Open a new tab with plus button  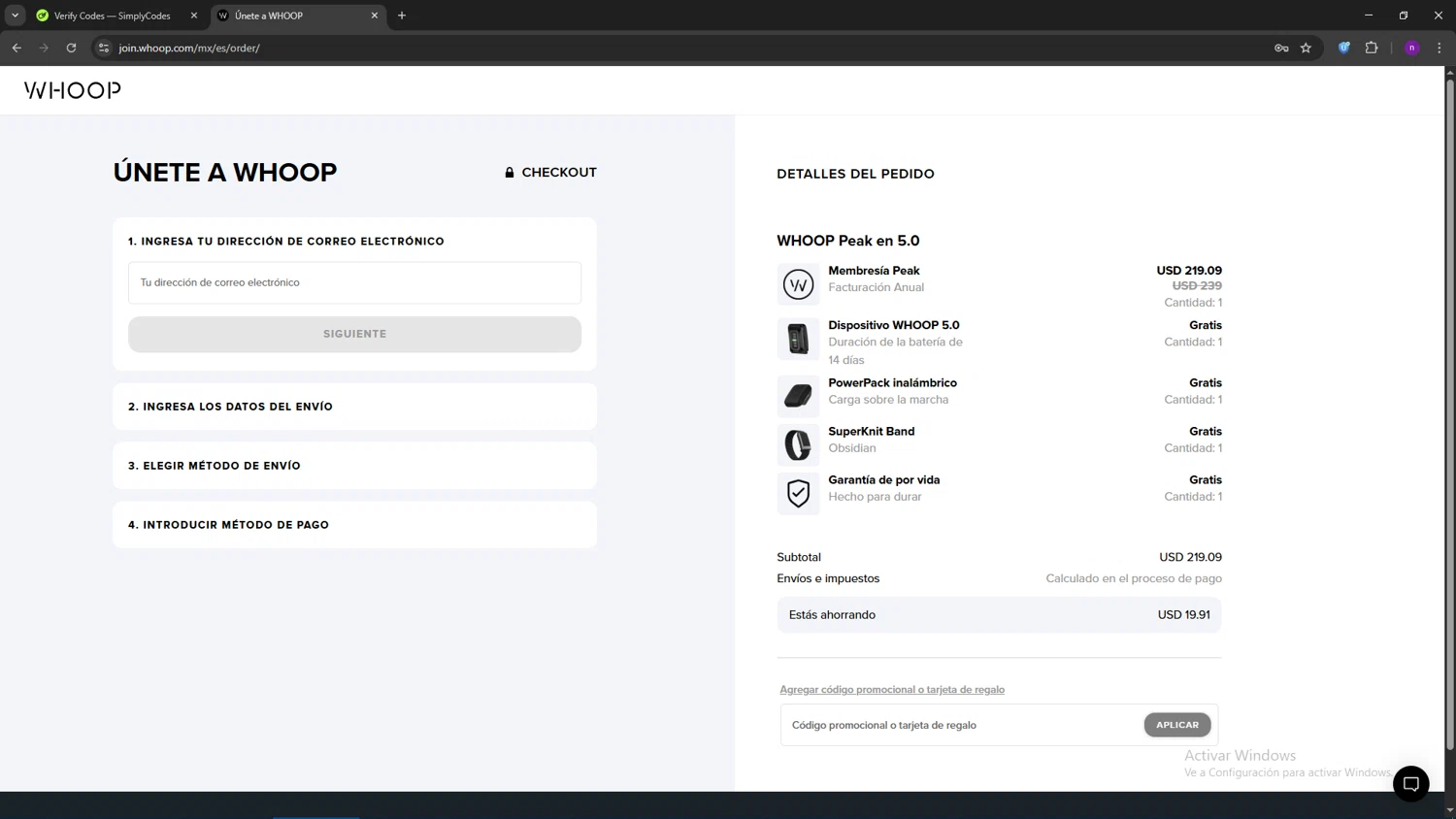[x=402, y=16]
